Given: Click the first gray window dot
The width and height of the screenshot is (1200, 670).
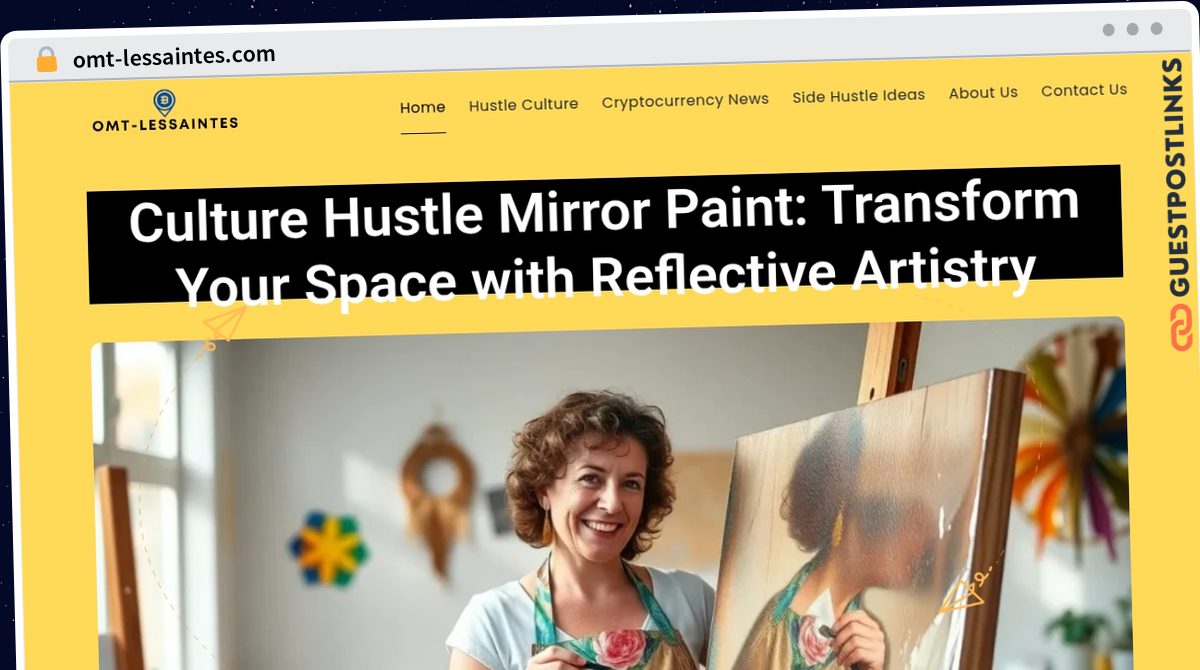Looking at the screenshot, I should [x=1108, y=30].
